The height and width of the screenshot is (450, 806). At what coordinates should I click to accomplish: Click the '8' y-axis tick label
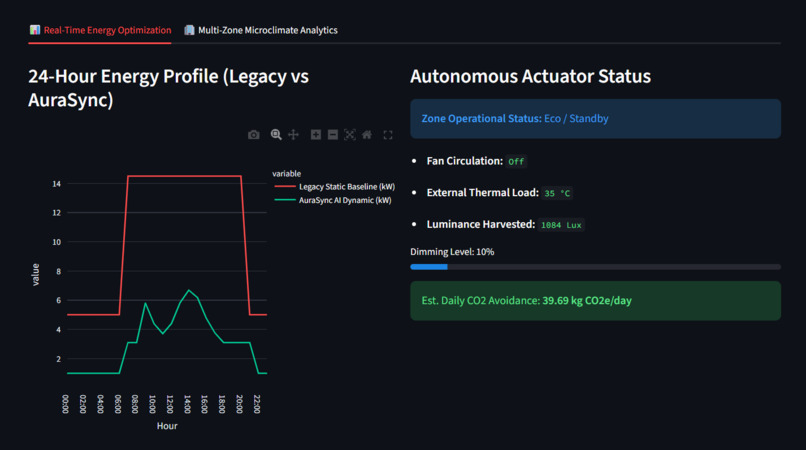pos(59,271)
